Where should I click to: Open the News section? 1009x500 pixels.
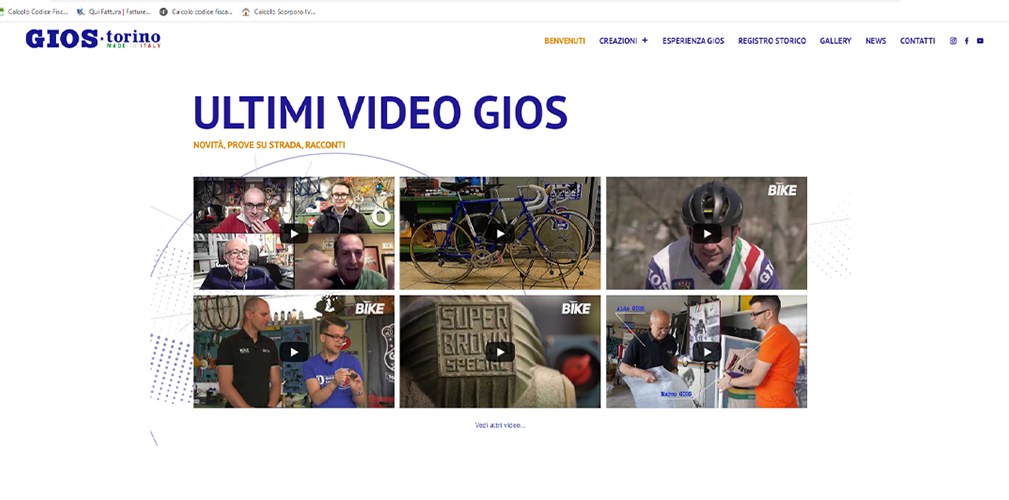tap(875, 41)
